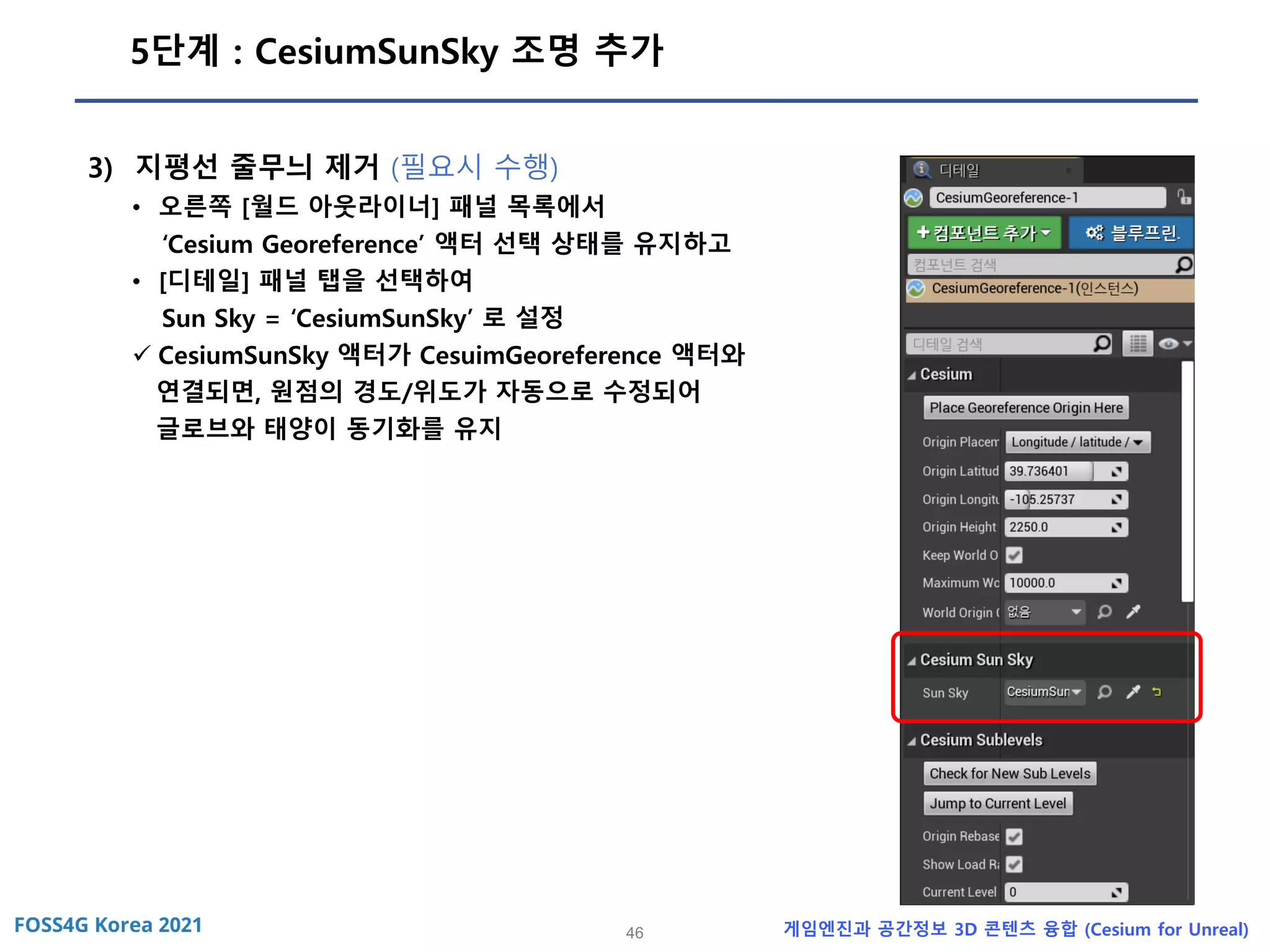The height and width of the screenshot is (952, 1270).
Task: Click Jump to Current Level button
Action: pyautogui.click(x=998, y=803)
